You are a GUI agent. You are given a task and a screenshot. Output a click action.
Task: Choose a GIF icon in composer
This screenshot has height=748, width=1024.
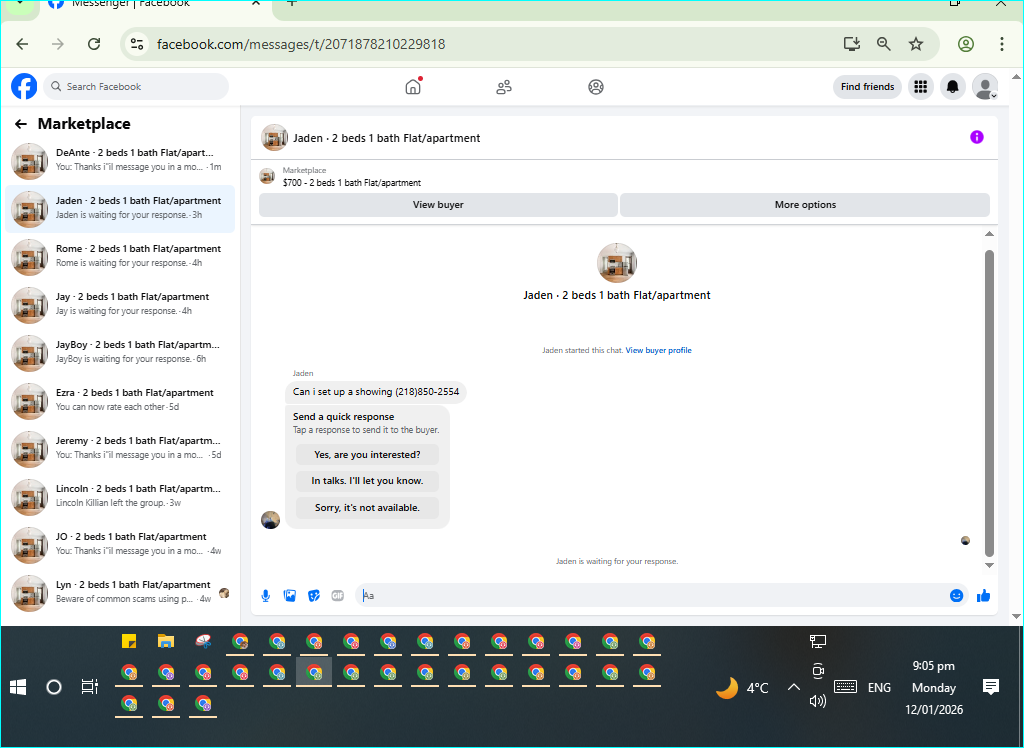pyautogui.click(x=338, y=596)
